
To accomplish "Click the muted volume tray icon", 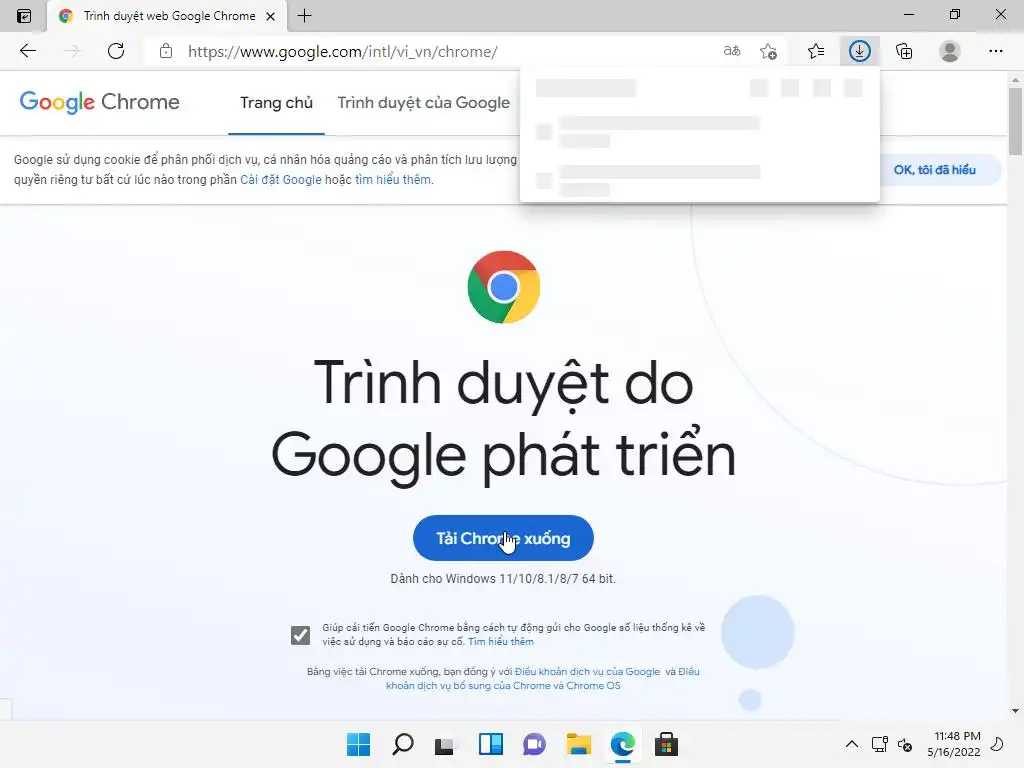I will pos(905,744).
